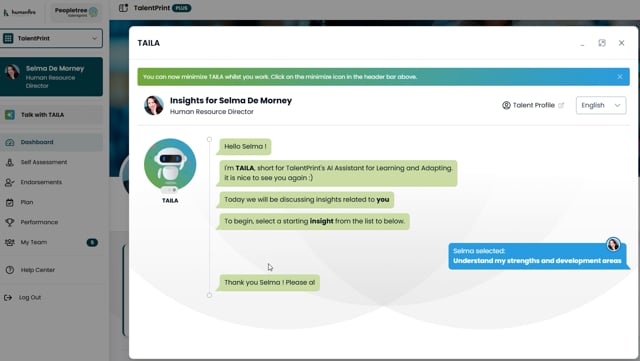Click the Talk with TAILA icon

pyautogui.click(x=10, y=115)
